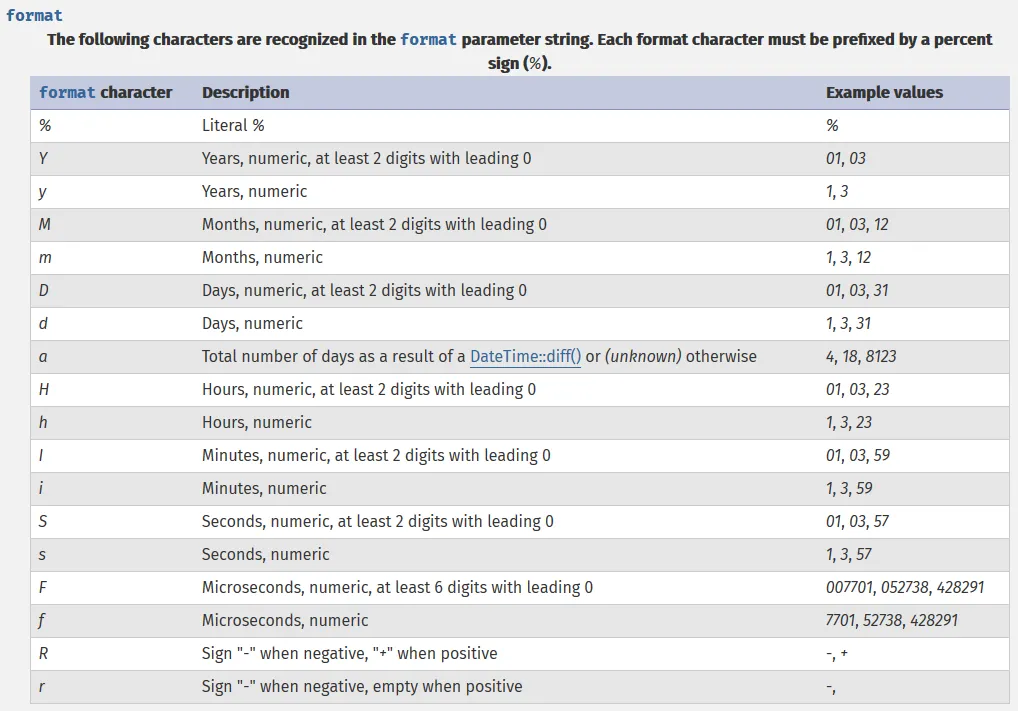Click the 'Days, numeric' description for 'd'
Image resolution: width=1018 pixels, height=711 pixels.
pyautogui.click(x=252, y=323)
